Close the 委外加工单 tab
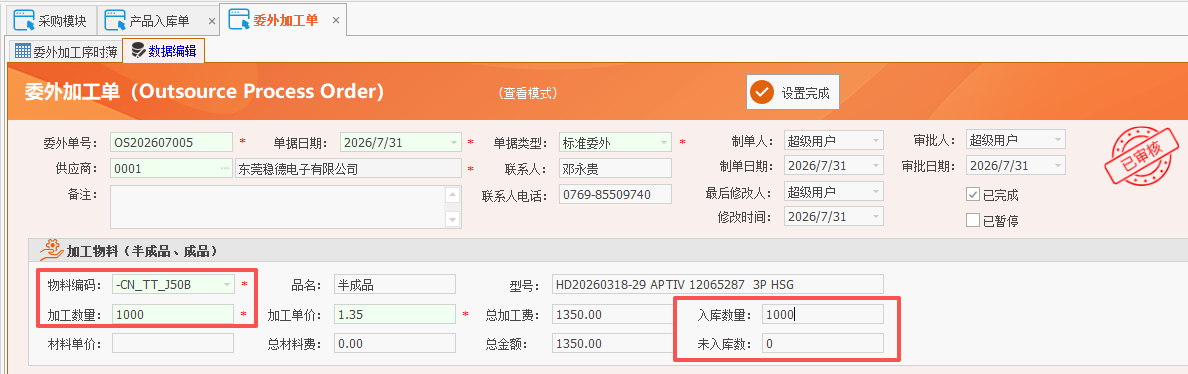 coord(336,19)
